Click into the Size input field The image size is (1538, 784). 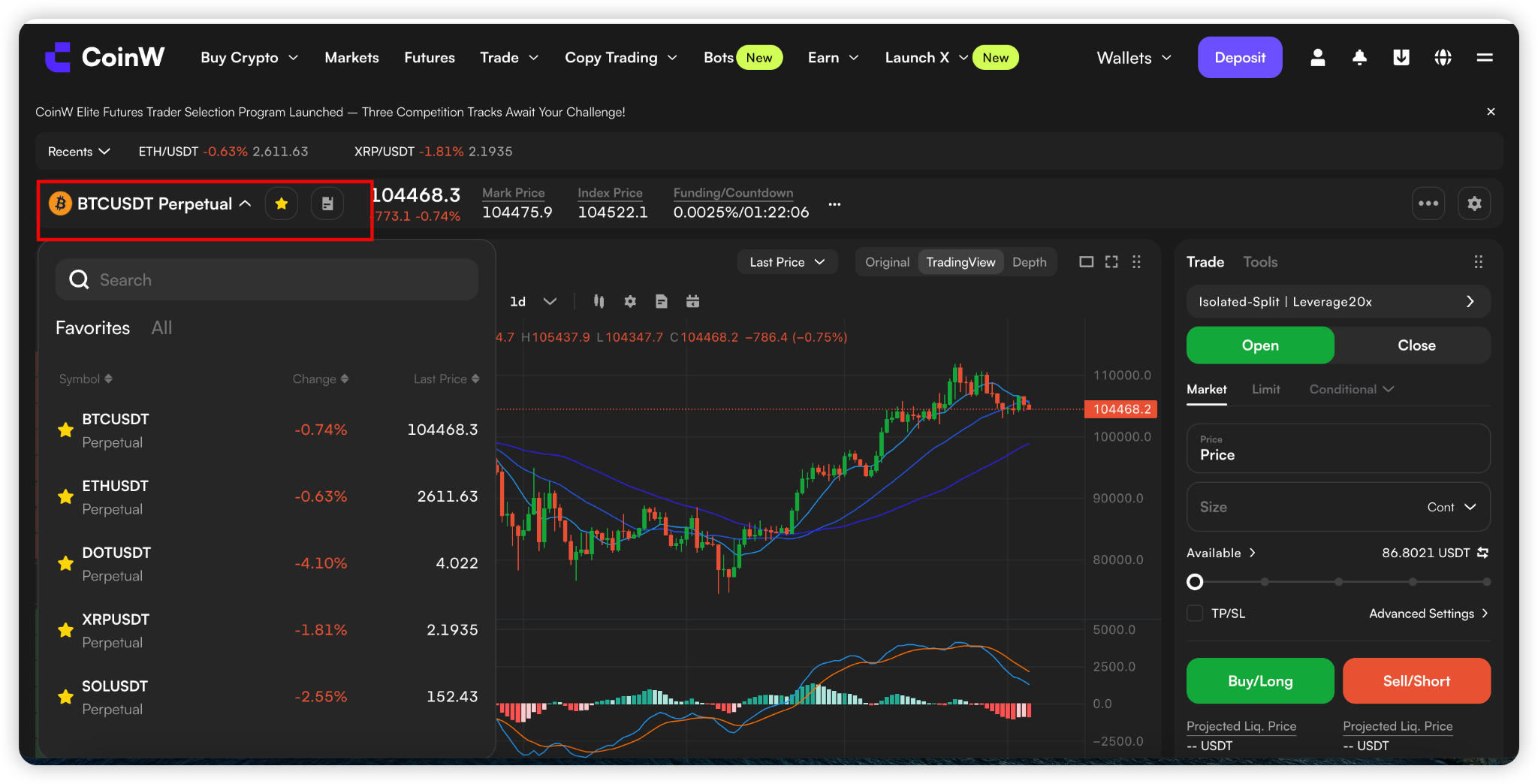pyautogui.click(x=1307, y=507)
